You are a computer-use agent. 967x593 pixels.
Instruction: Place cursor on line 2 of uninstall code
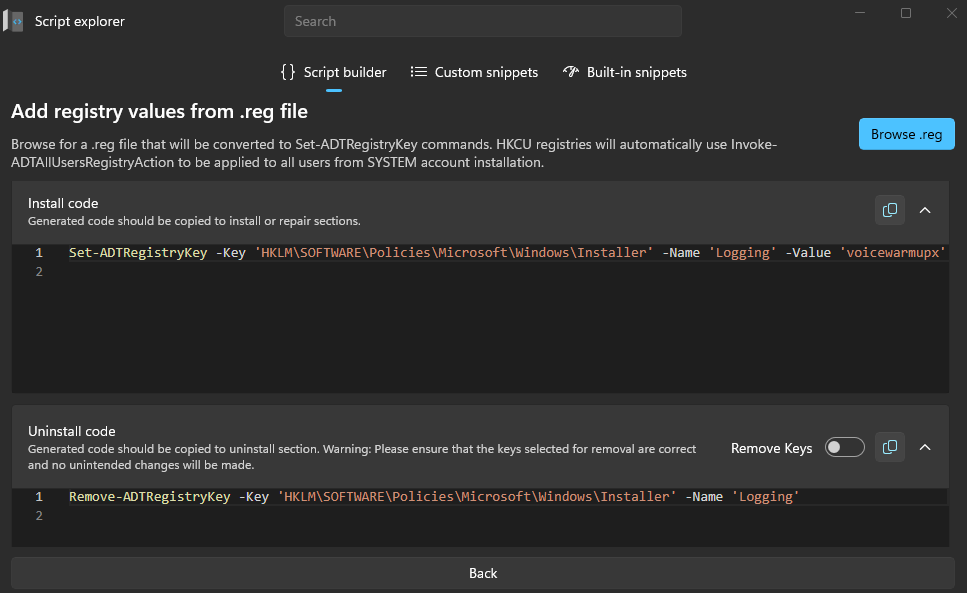(x=300, y=516)
